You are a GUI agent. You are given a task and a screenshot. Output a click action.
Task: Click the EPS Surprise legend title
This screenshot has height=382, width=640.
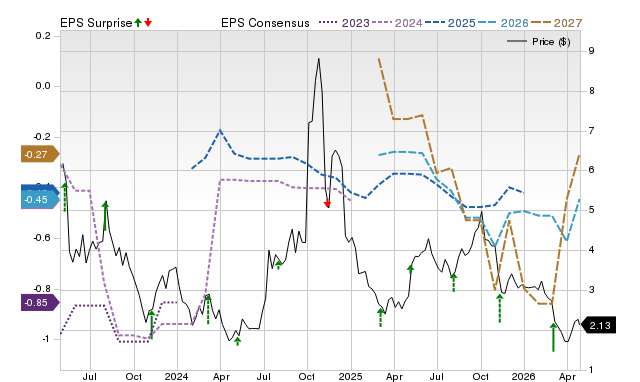point(96,23)
